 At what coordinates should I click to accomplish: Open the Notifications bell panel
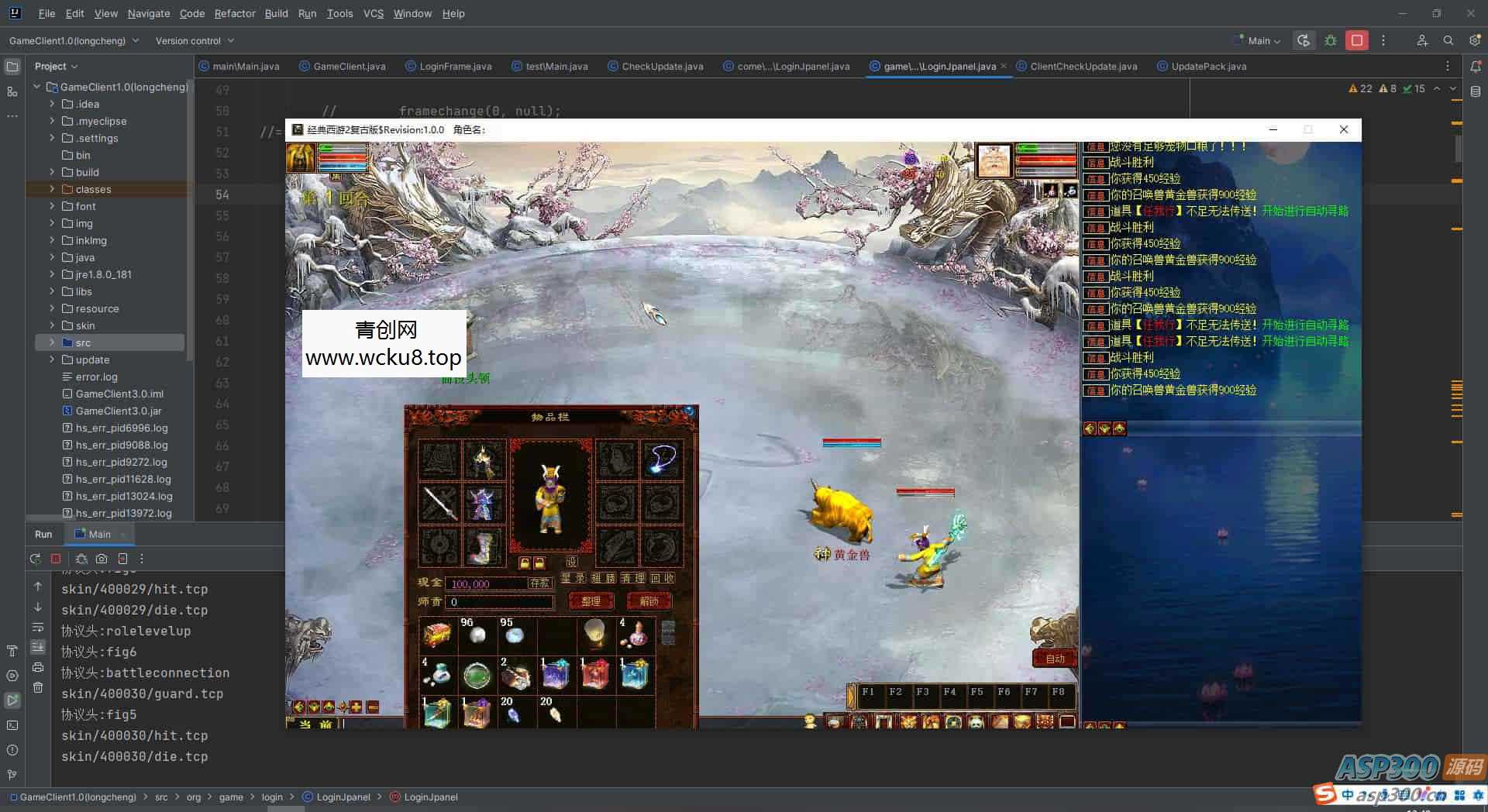click(x=1476, y=67)
